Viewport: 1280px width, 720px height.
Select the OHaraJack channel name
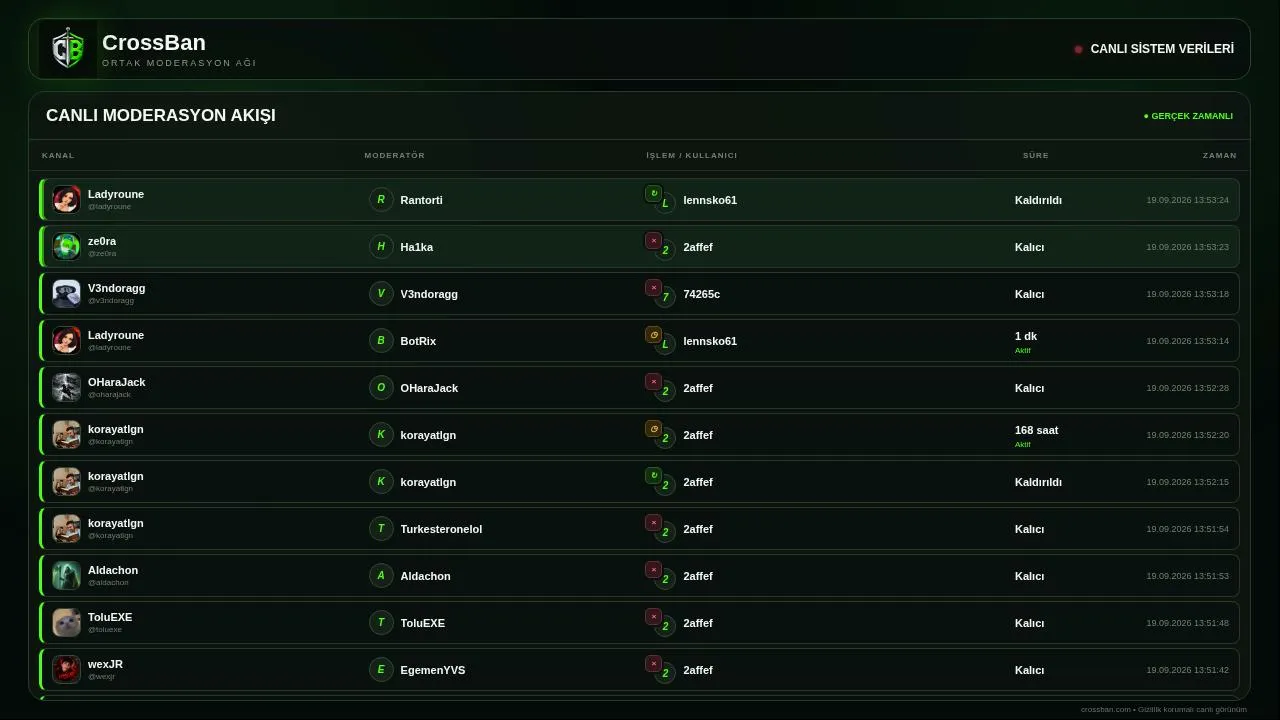tap(116, 382)
